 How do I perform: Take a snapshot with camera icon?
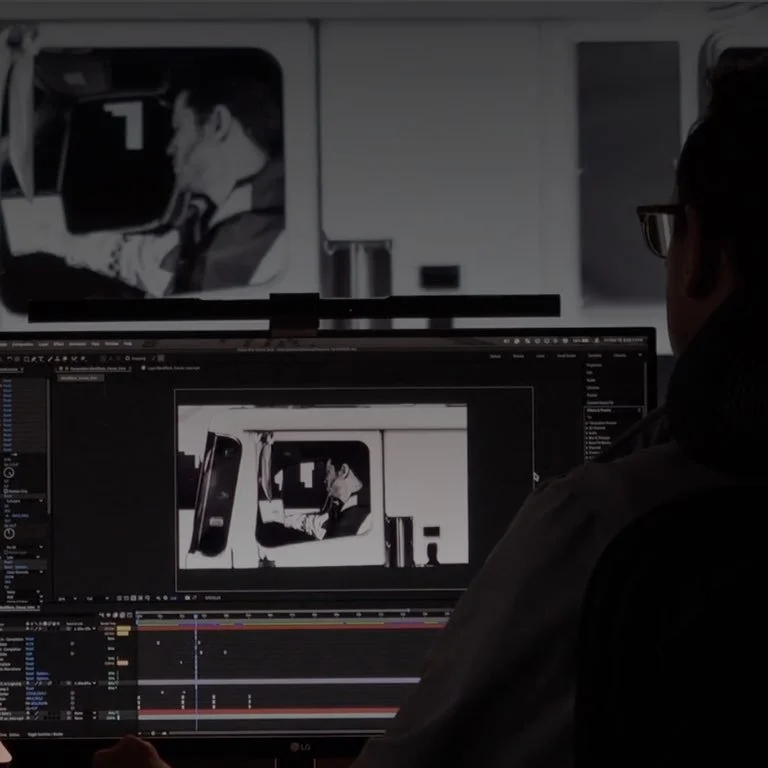click(187, 598)
